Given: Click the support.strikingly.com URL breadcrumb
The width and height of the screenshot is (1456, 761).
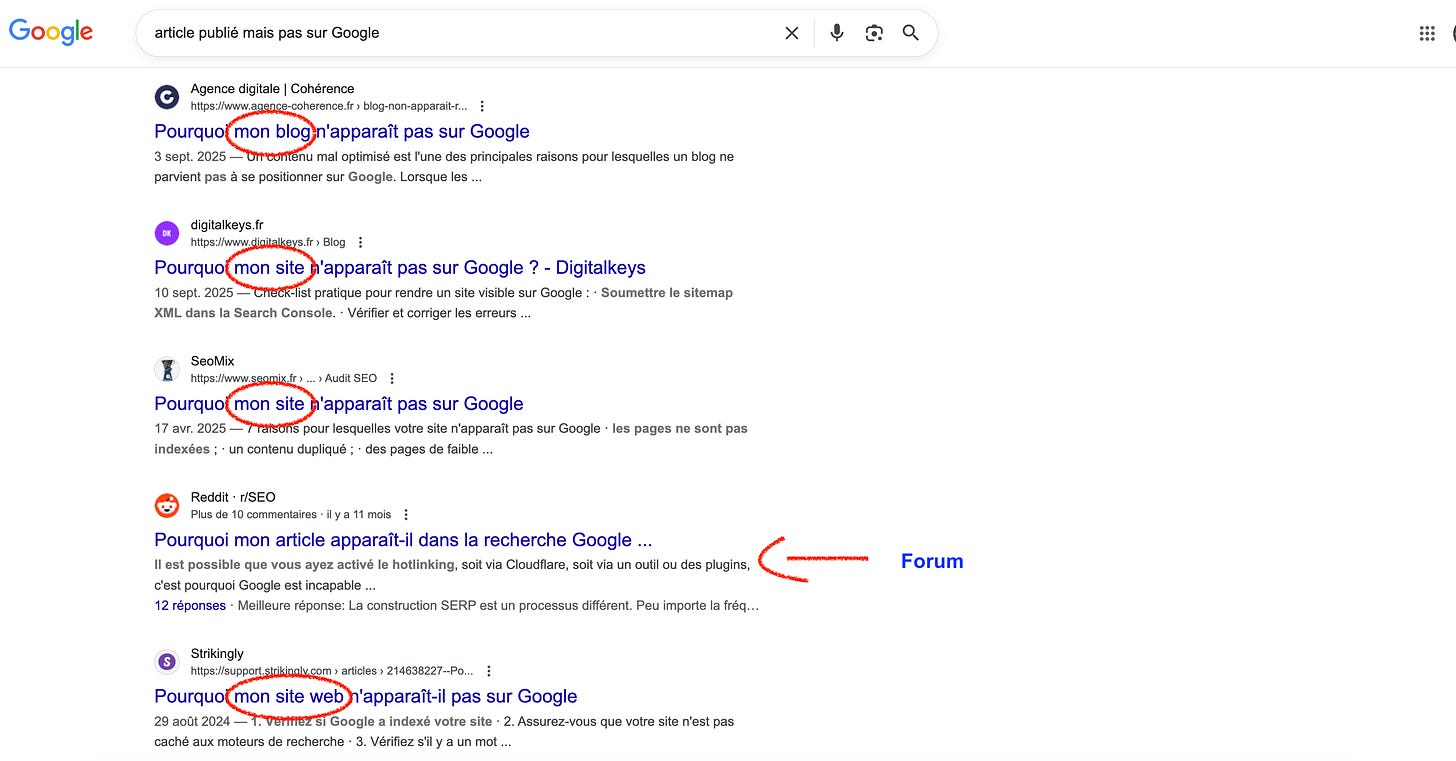Looking at the screenshot, I should tap(332, 671).
